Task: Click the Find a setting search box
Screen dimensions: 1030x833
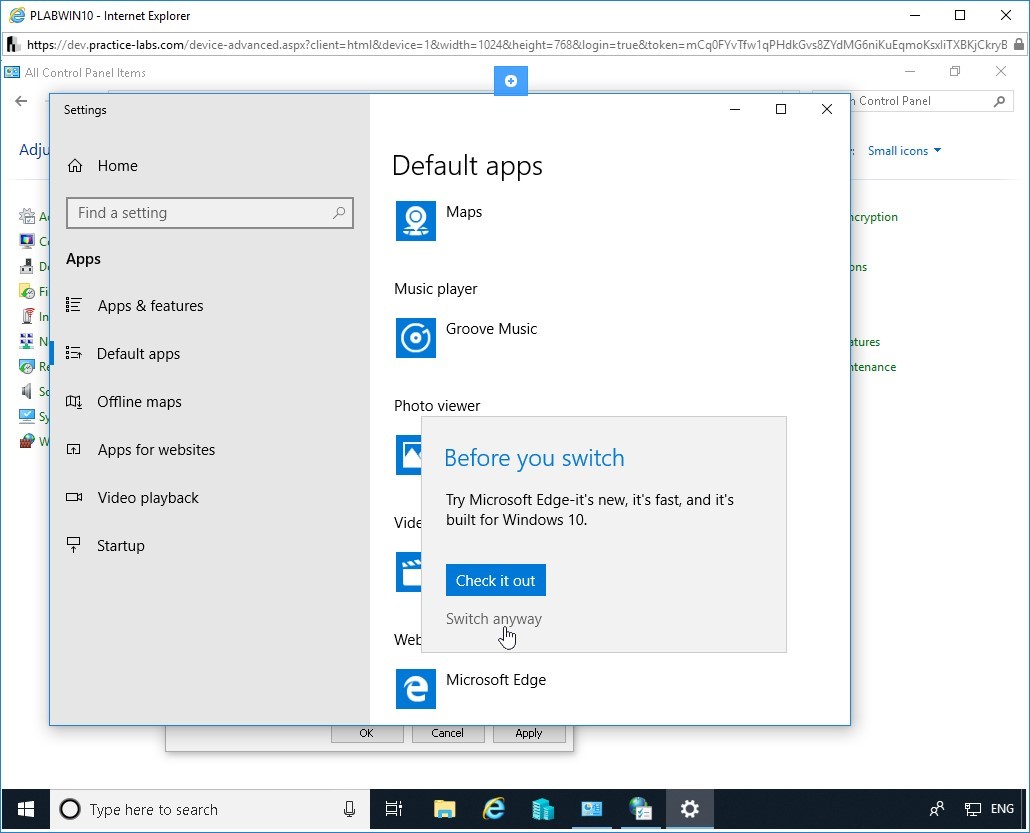Action: point(210,213)
